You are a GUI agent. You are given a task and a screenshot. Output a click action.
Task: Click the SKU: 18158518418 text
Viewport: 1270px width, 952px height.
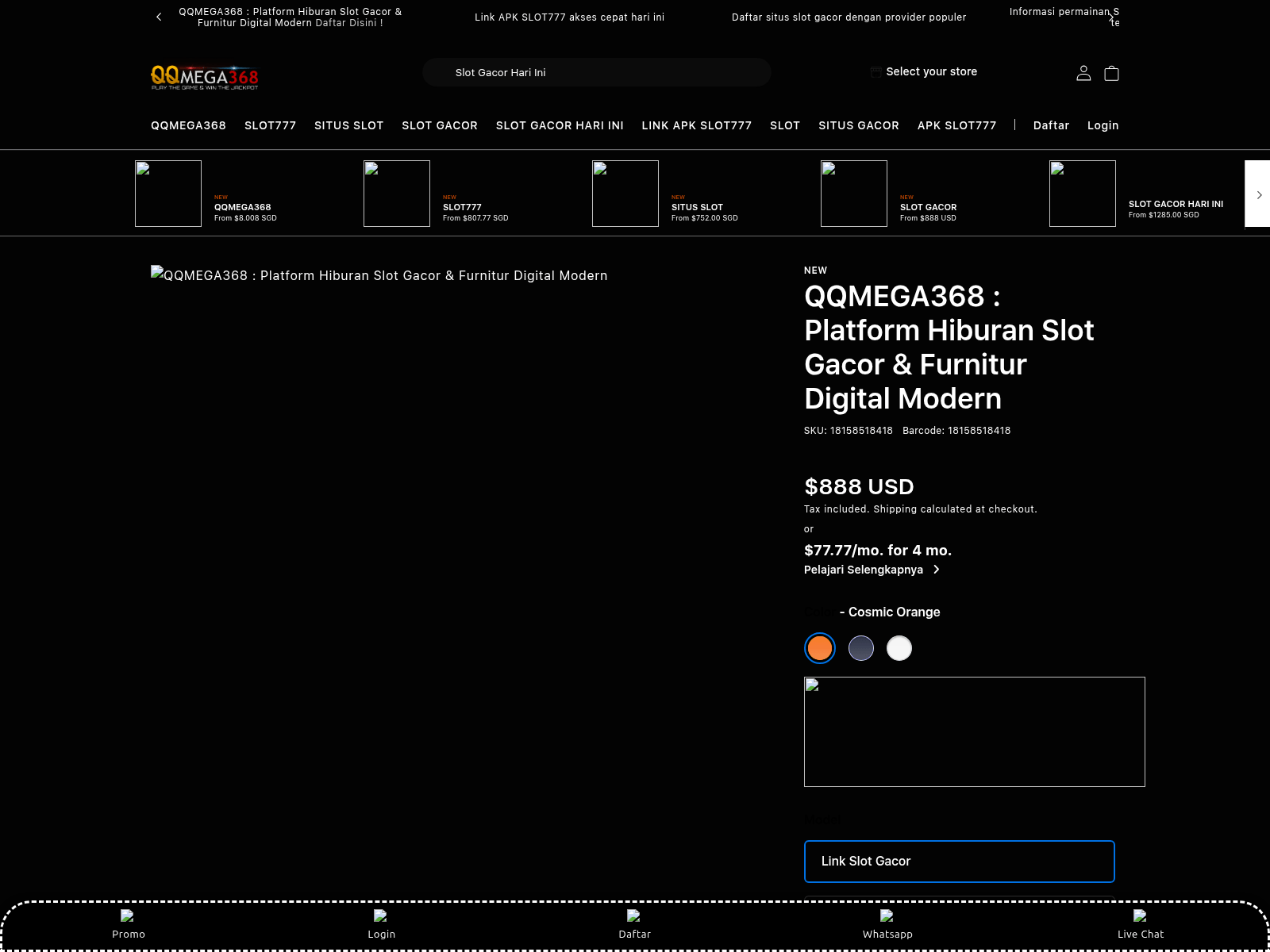point(849,431)
